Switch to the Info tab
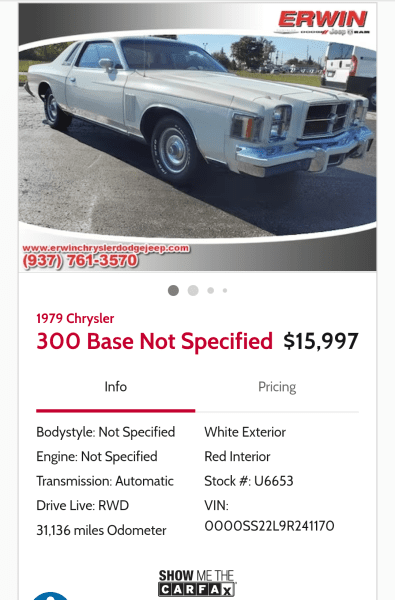Screen dimensions: 395x600 [x=116, y=387]
